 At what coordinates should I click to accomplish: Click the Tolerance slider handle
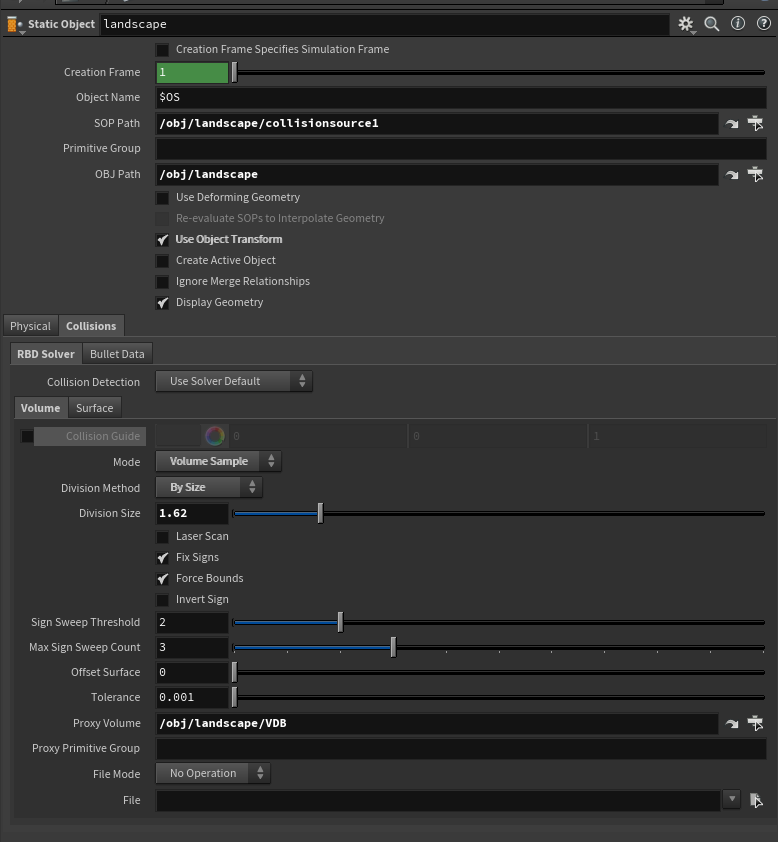point(234,697)
